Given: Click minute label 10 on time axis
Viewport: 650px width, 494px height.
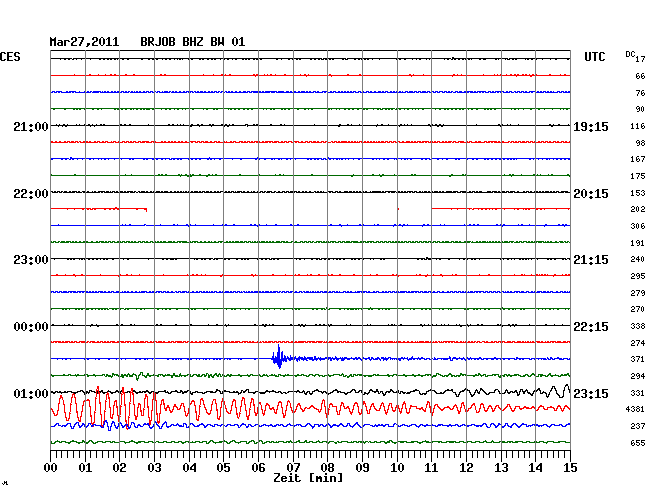Looking at the screenshot, I should (397, 468).
